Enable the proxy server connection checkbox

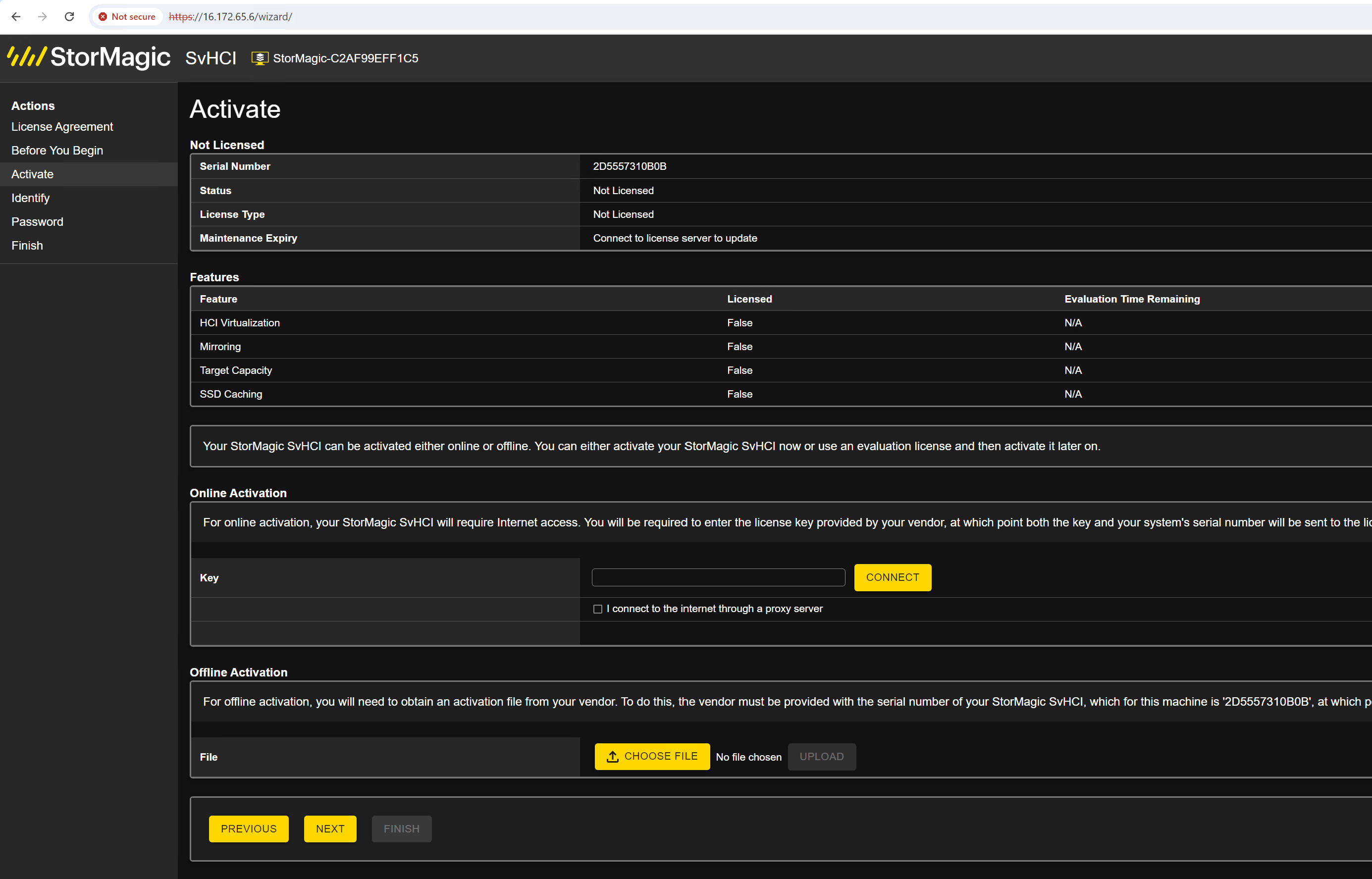click(597, 609)
